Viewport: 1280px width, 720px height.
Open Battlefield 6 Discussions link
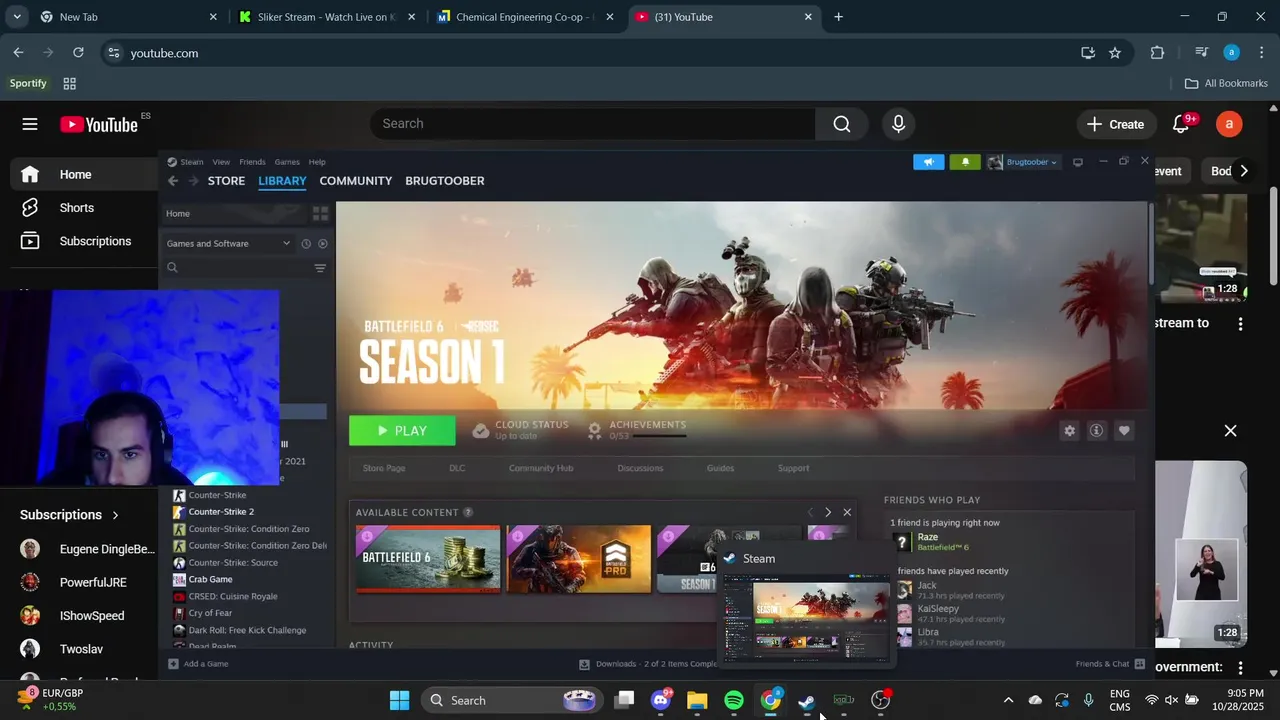click(640, 468)
